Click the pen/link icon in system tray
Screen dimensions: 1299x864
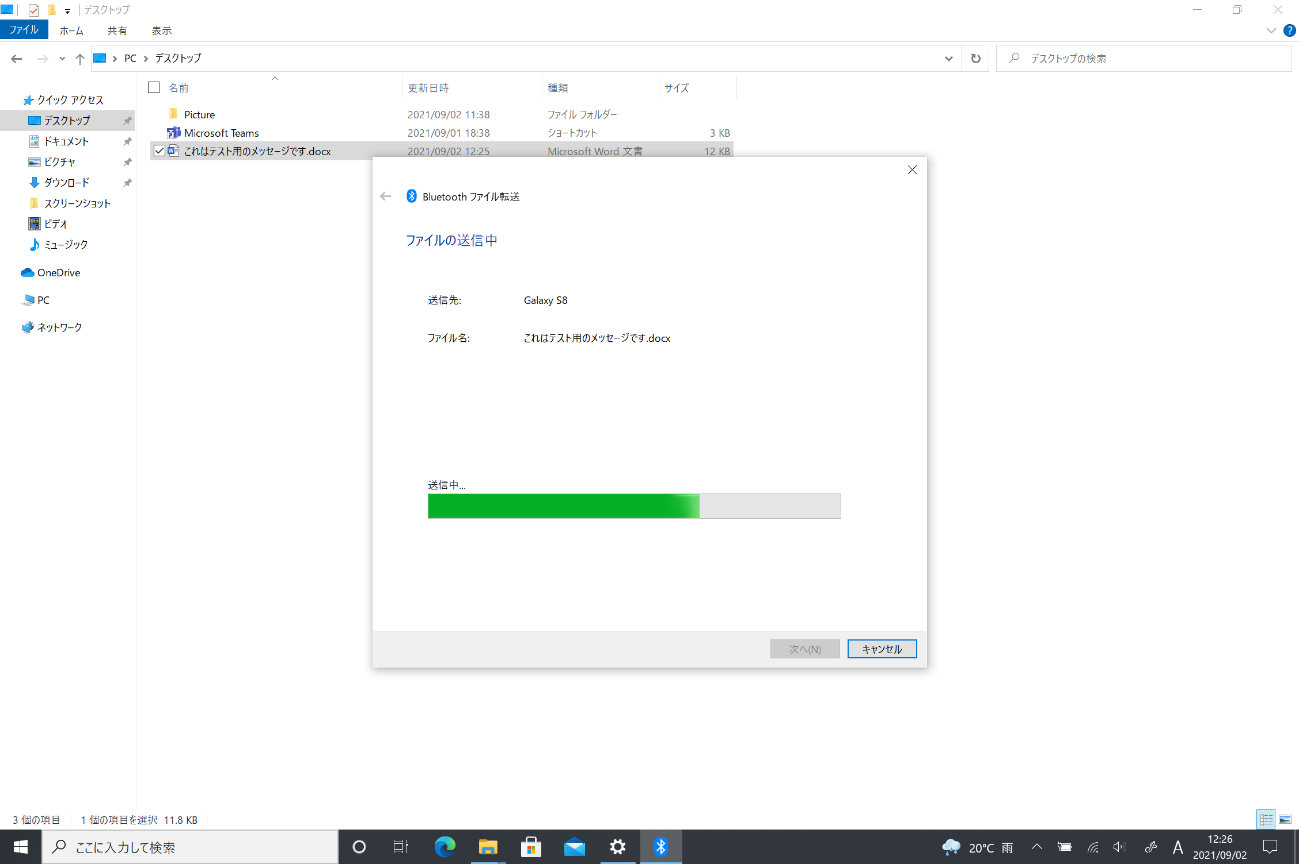(1151, 848)
